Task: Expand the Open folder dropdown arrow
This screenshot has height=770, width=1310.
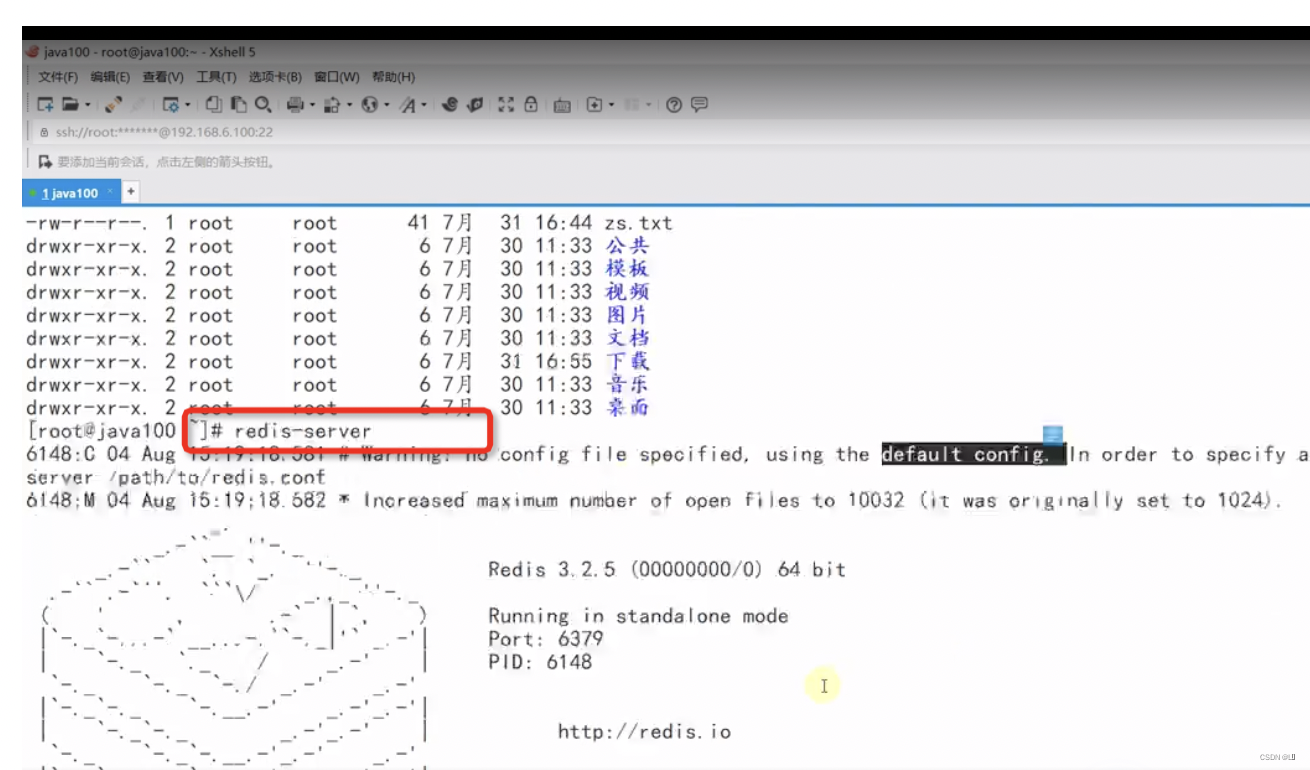Action: point(87,104)
